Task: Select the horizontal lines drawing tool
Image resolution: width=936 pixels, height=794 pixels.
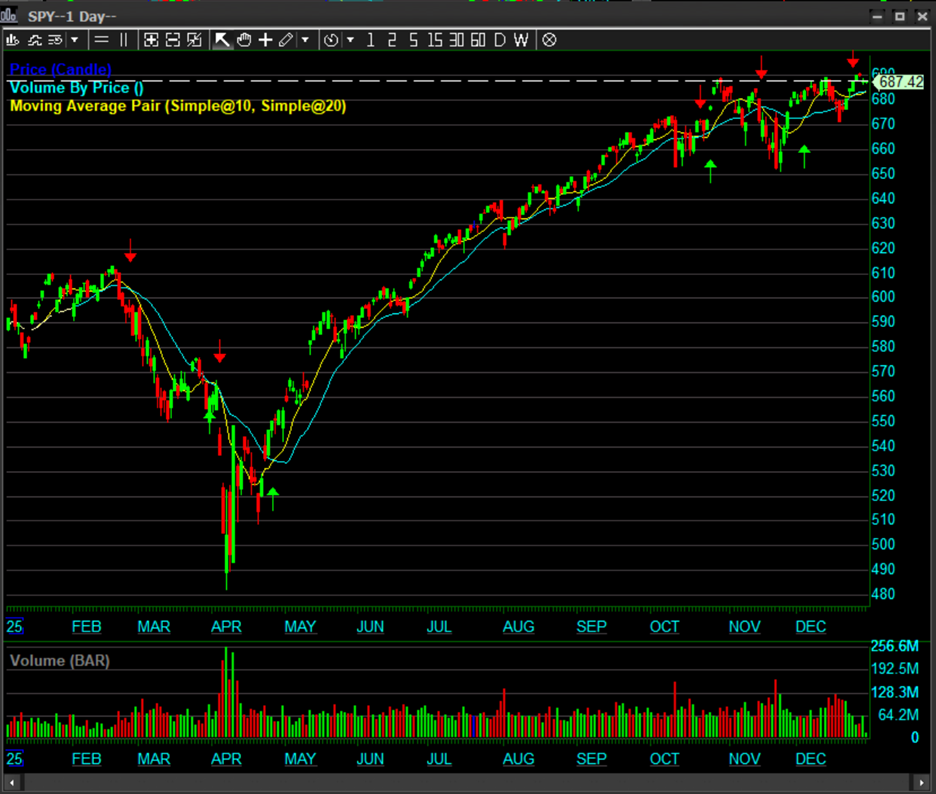Action: click(x=101, y=40)
